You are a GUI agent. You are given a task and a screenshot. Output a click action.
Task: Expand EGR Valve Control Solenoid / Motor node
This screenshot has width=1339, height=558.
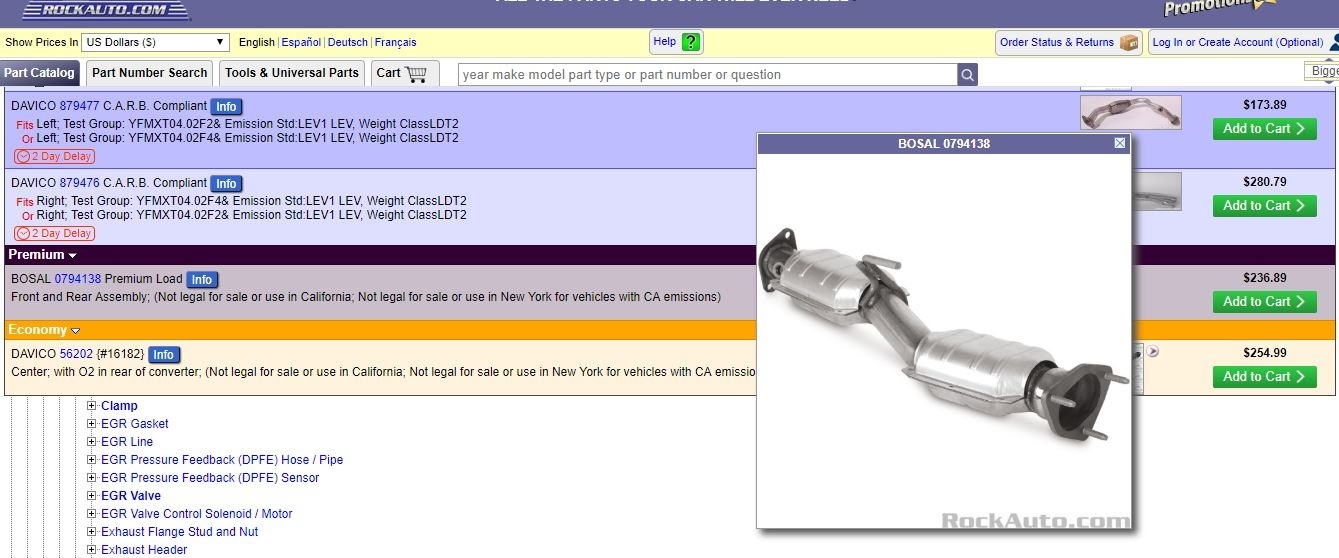coord(92,514)
